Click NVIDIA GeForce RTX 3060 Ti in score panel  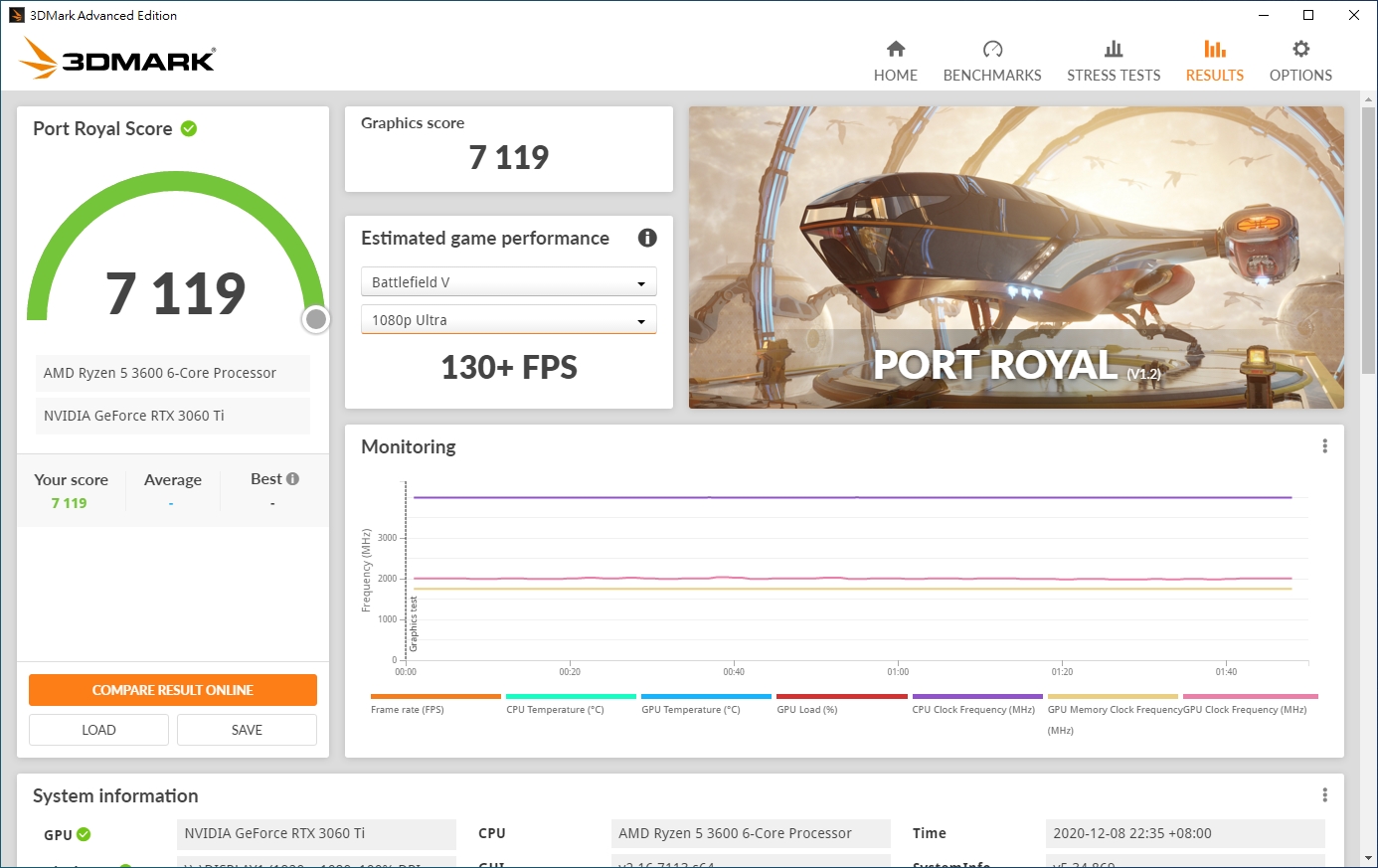click(x=173, y=416)
